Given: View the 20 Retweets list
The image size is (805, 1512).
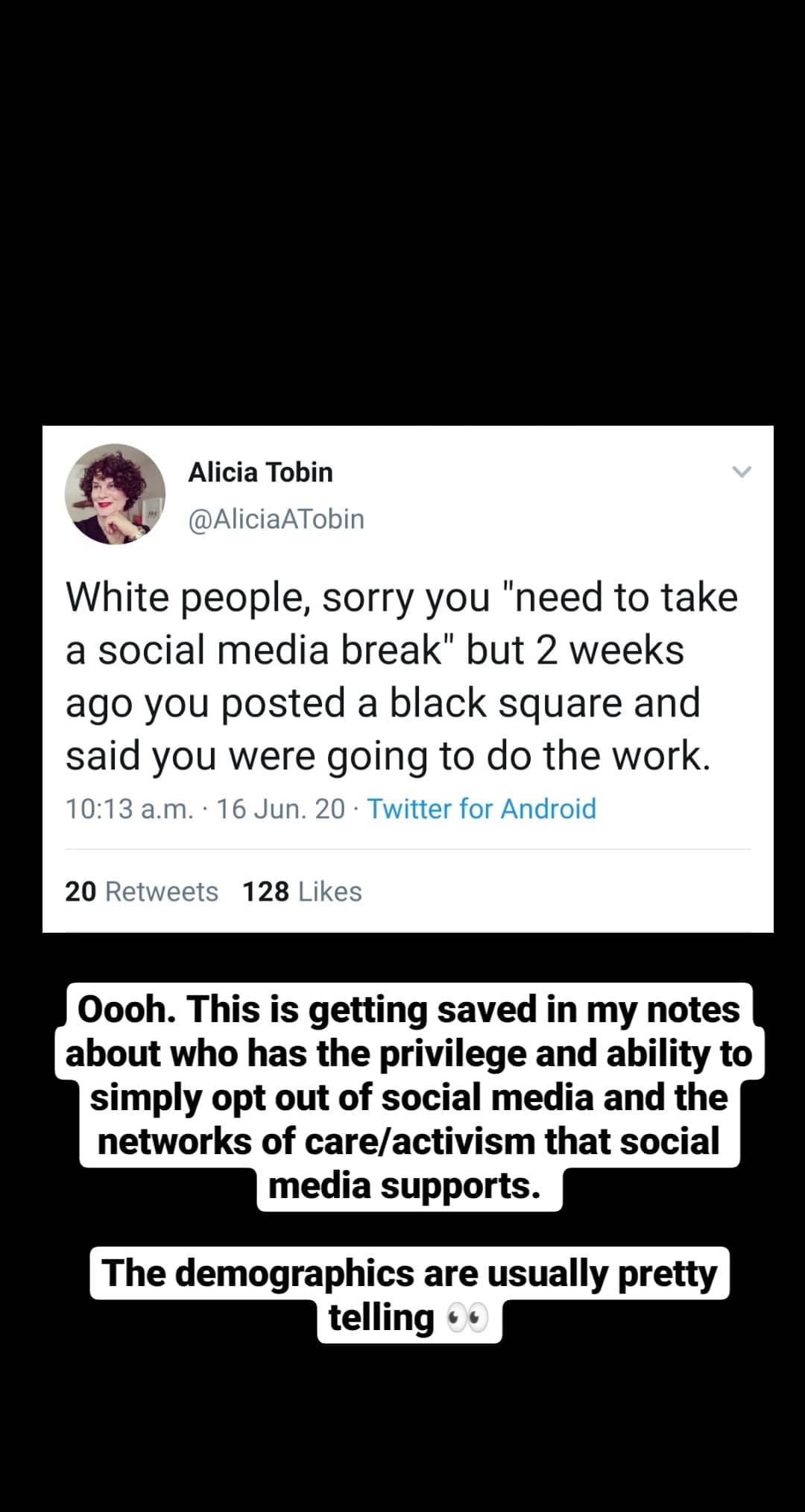Looking at the screenshot, I should pyautogui.click(x=142, y=892).
